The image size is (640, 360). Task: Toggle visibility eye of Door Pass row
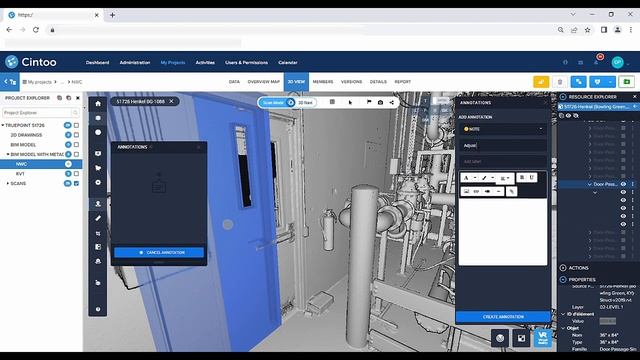pos(623,184)
